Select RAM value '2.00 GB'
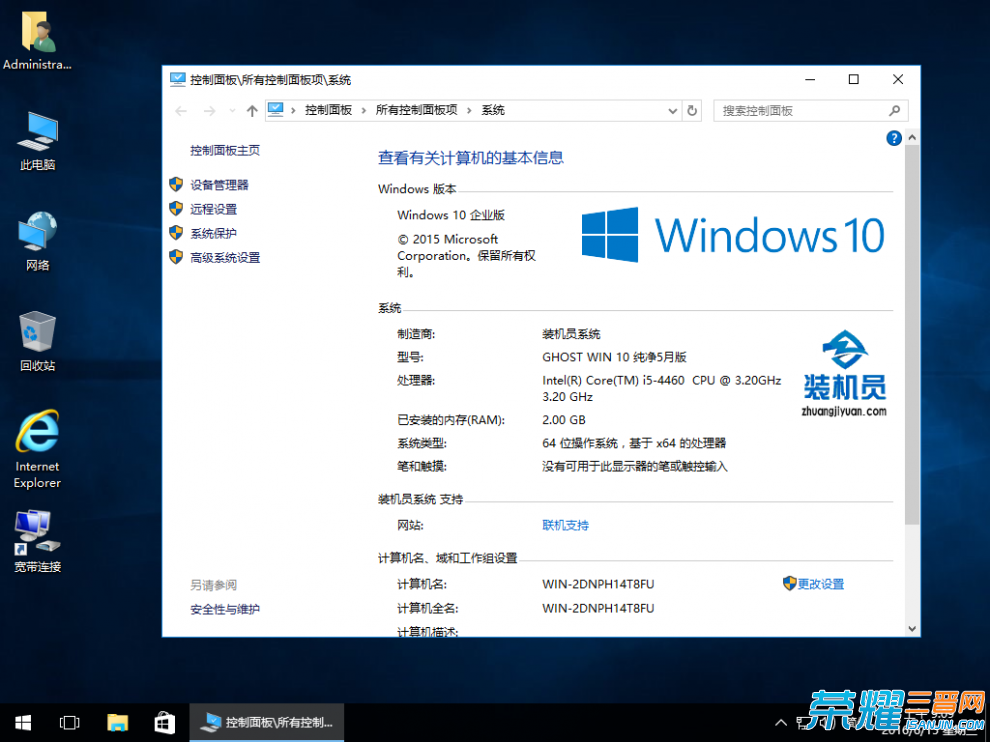Image resolution: width=990 pixels, height=742 pixels. click(563, 420)
